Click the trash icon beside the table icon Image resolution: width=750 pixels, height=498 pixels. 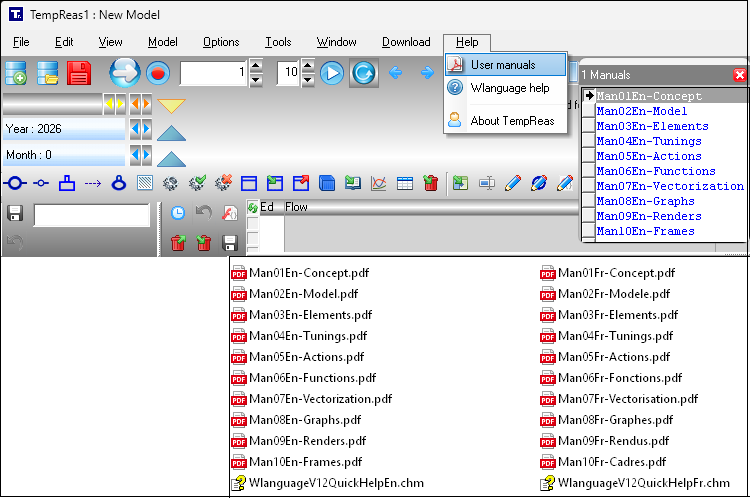coord(430,183)
